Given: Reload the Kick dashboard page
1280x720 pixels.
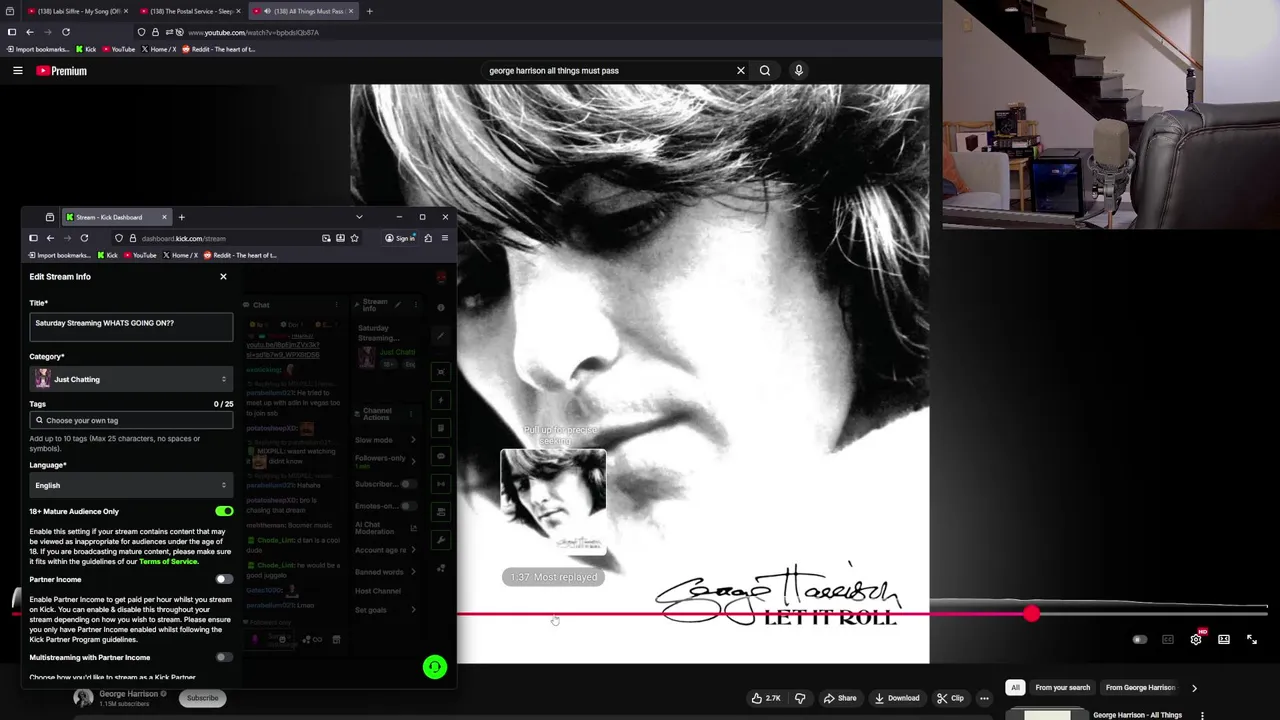Looking at the screenshot, I should point(84,238).
